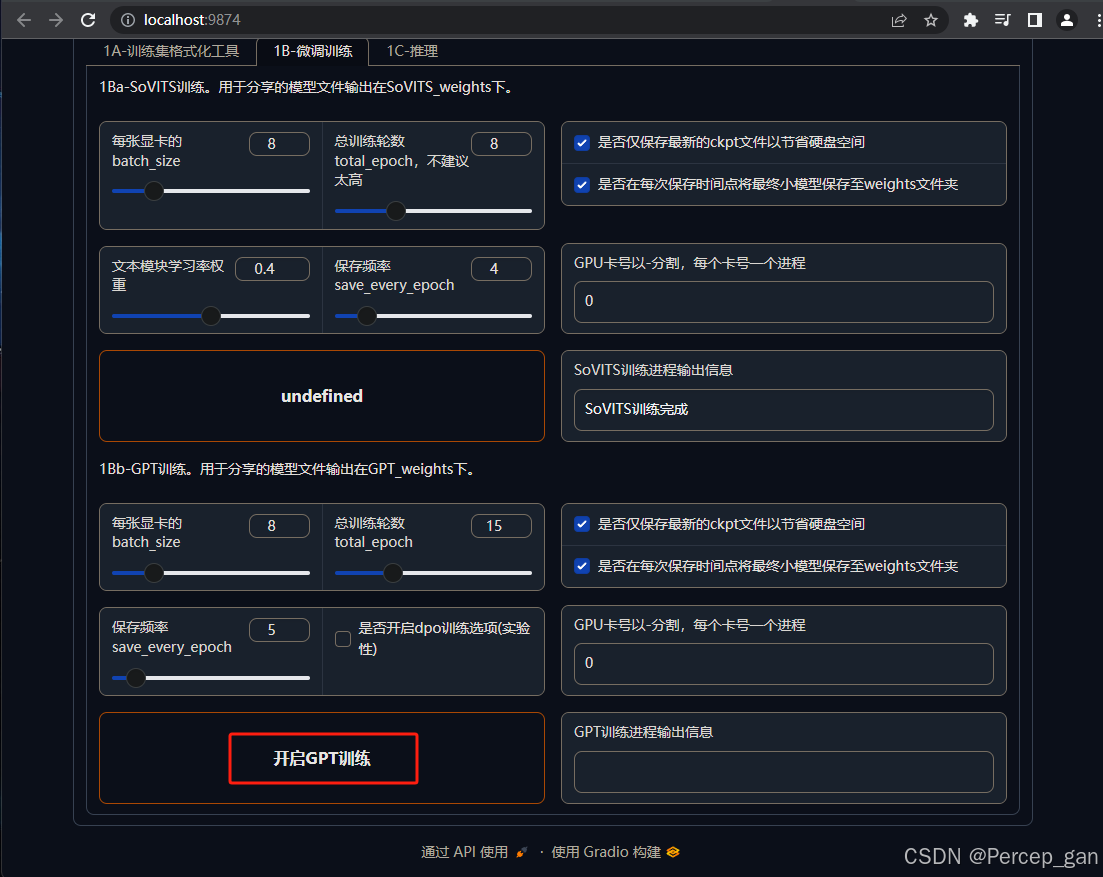
Task: Toggle GPT 仅保存最新的ckpt文件 checkbox
Action: [x=582, y=524]
